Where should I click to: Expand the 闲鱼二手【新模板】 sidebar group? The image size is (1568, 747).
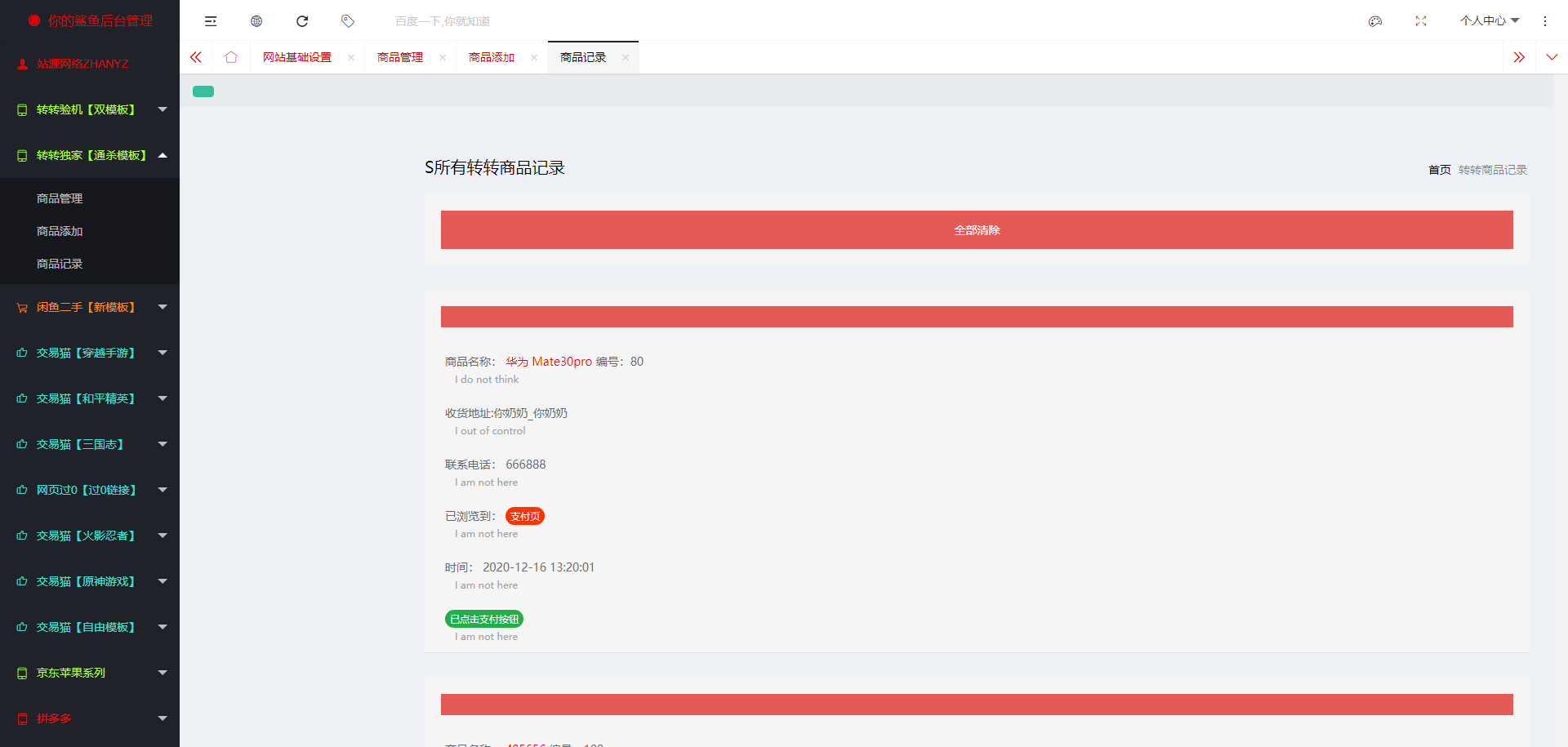coord(90,307)
